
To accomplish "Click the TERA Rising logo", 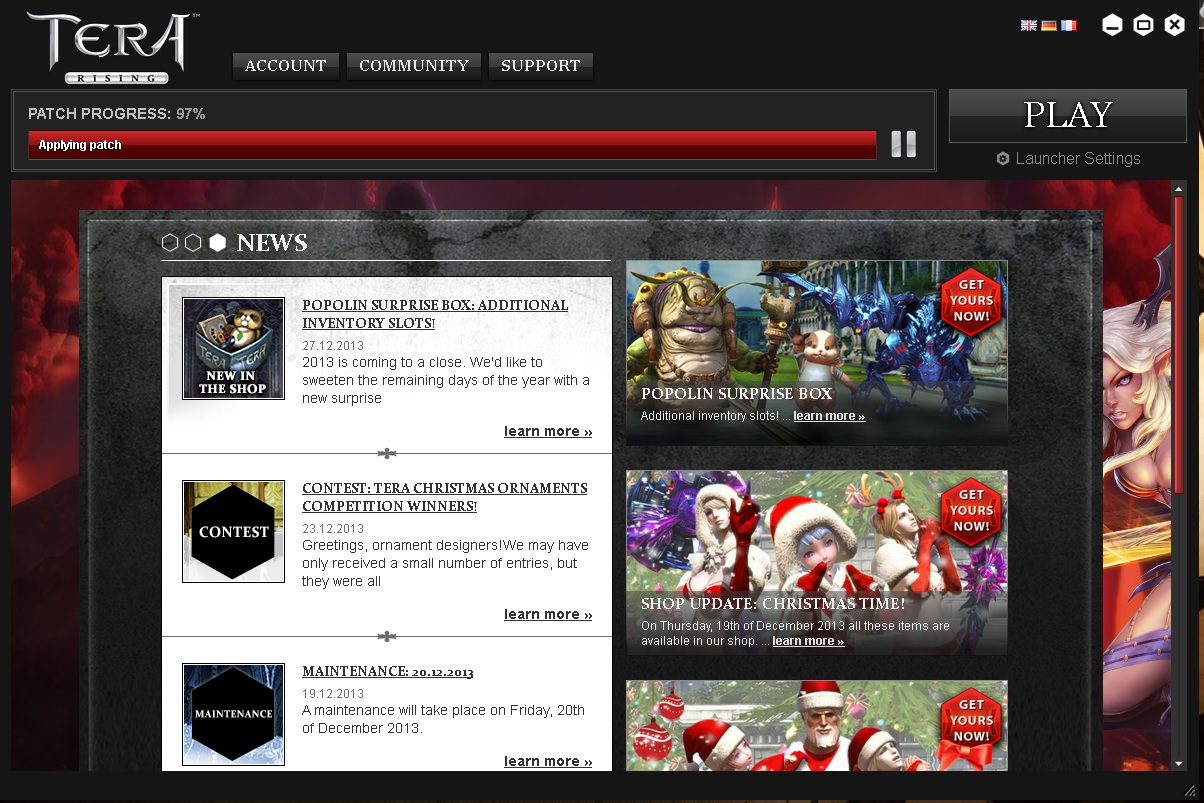I will click(112, 47).
